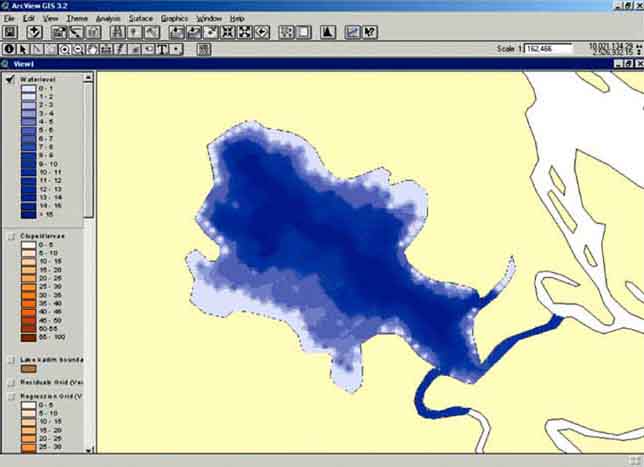Viewport: 644px width, 467px height.
Task: Click the context Help arrow icon
Action: (370, 32)
